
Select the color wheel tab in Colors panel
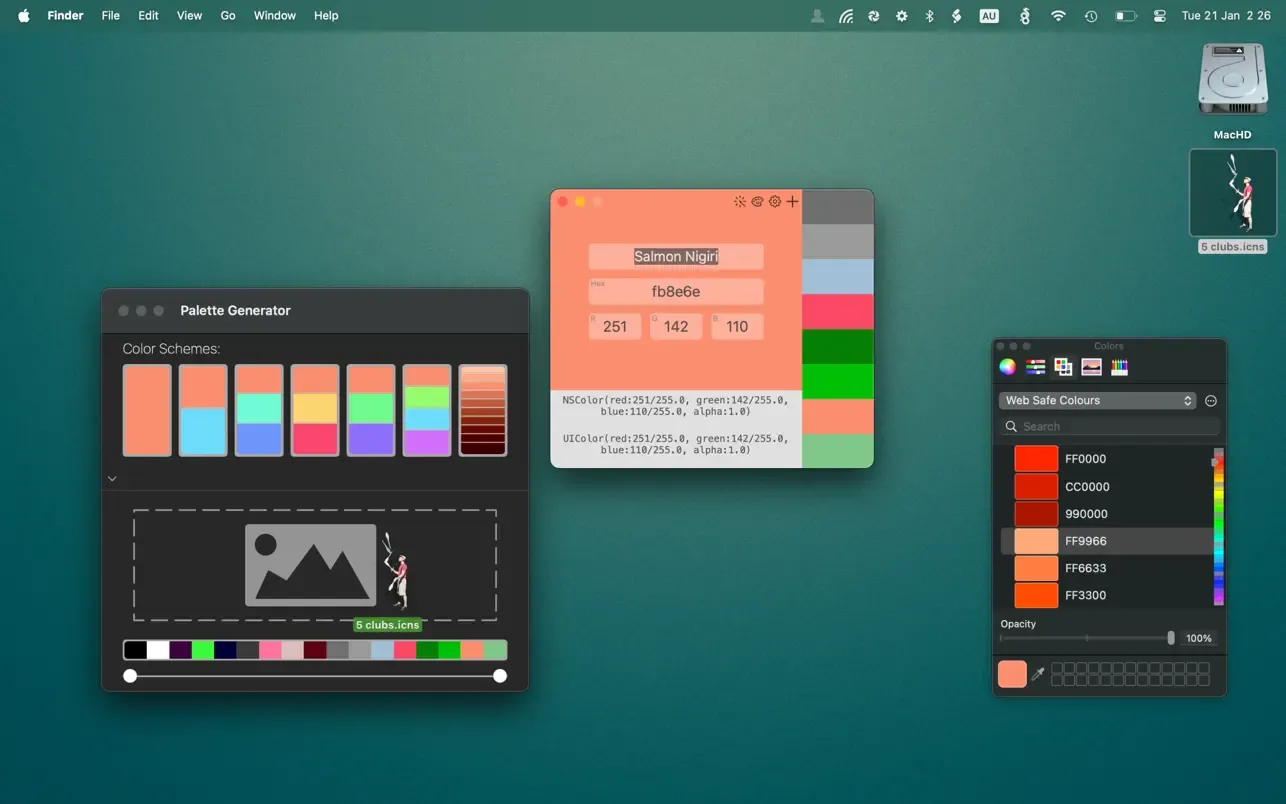pos(1007,367)
